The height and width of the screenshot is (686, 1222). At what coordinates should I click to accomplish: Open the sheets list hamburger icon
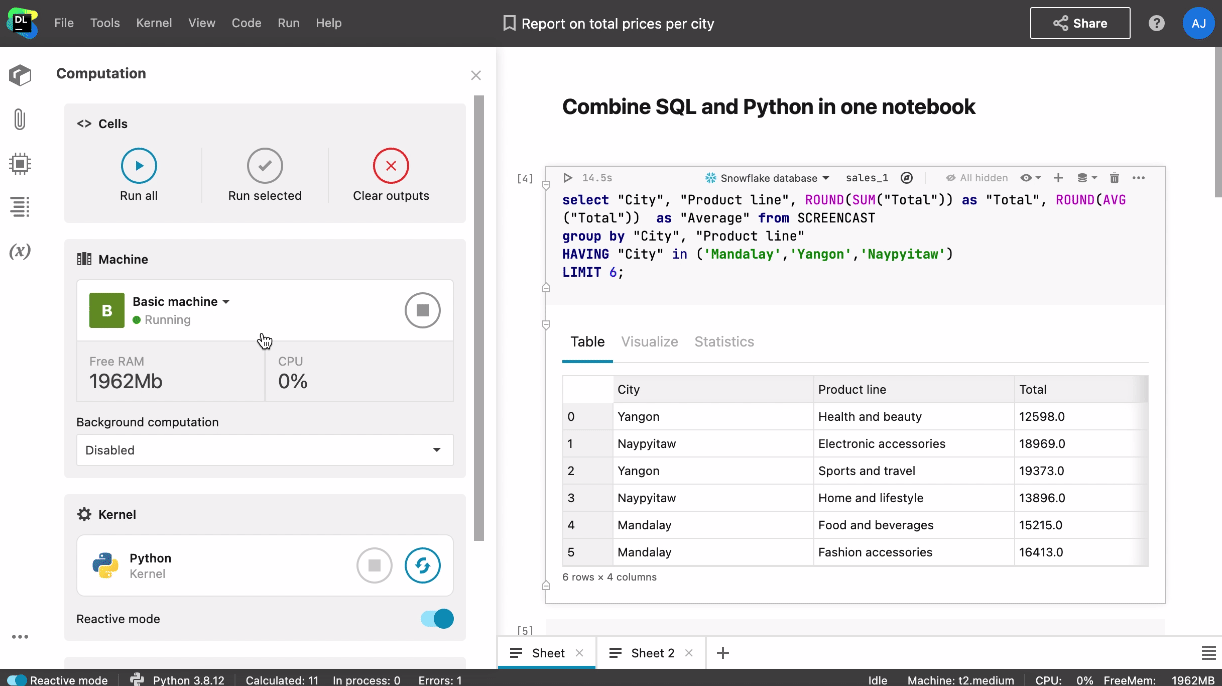click(x=1208, y=653)
